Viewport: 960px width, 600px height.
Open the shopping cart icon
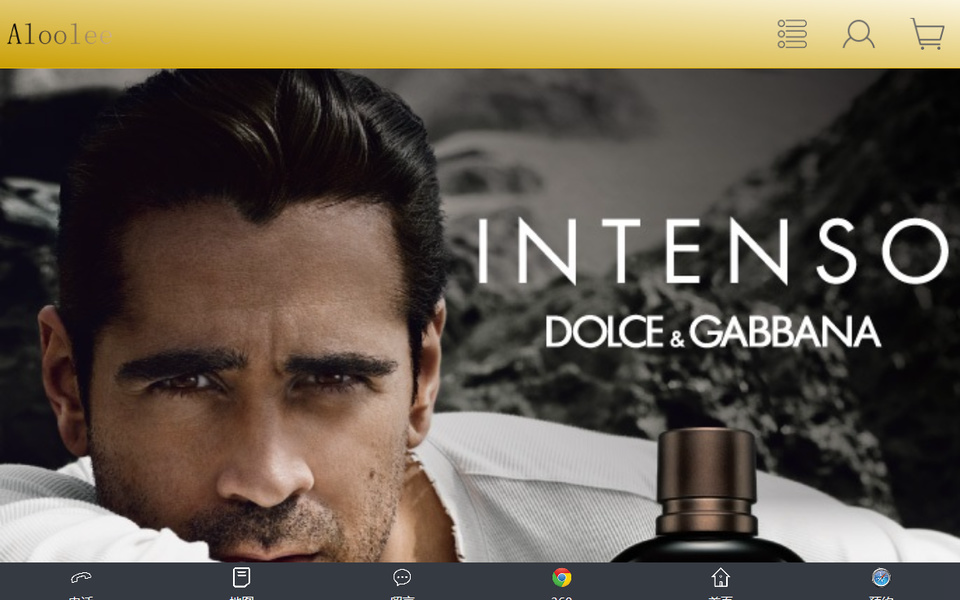(x=927, y=34)
